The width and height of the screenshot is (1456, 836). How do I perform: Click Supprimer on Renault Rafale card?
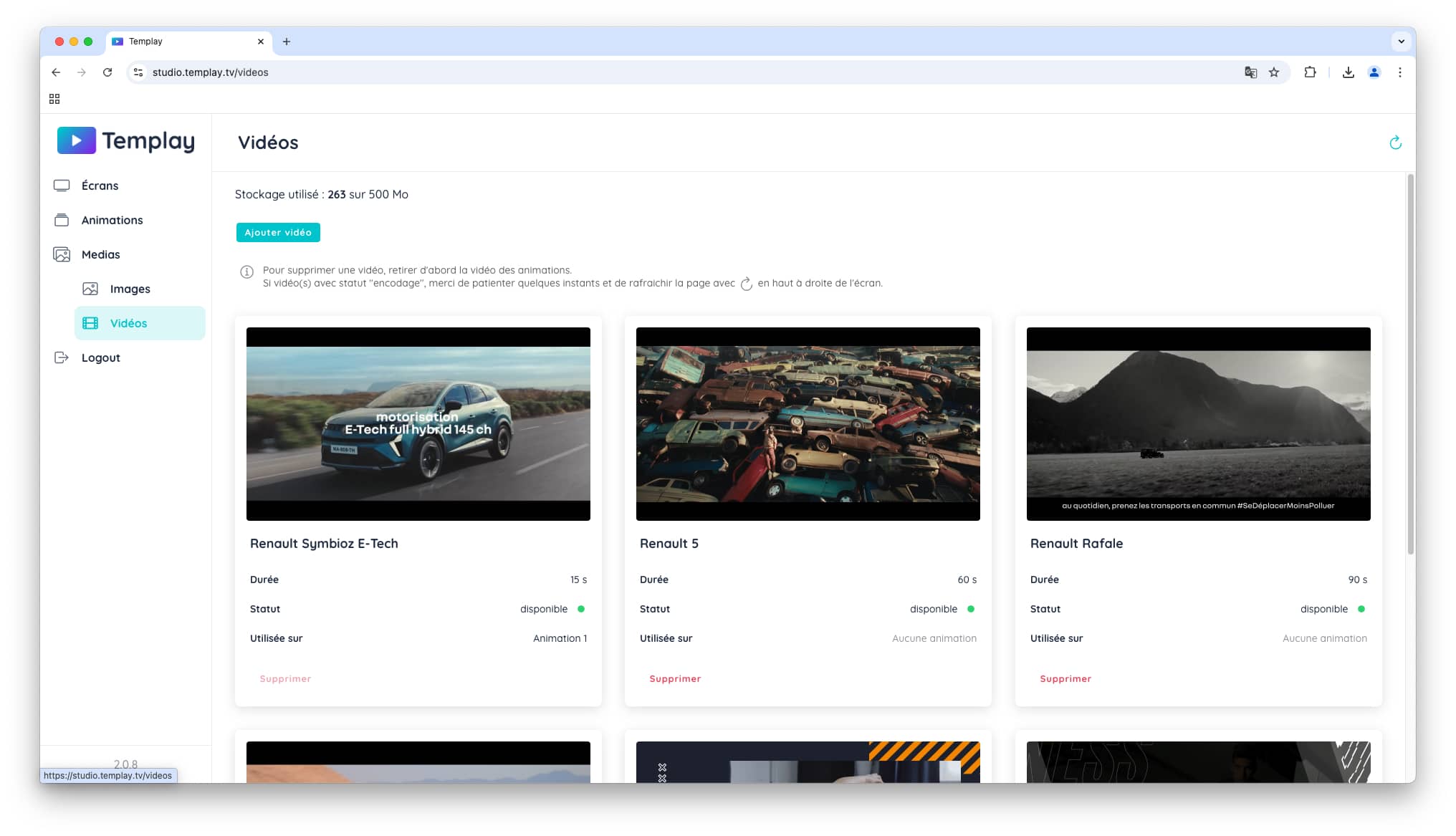pos(1065,678)
